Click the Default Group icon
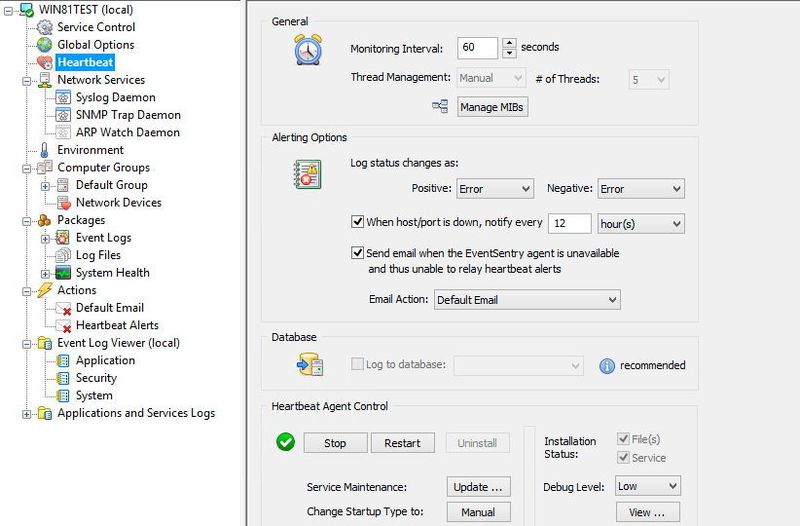 click(x=63, y=185)
